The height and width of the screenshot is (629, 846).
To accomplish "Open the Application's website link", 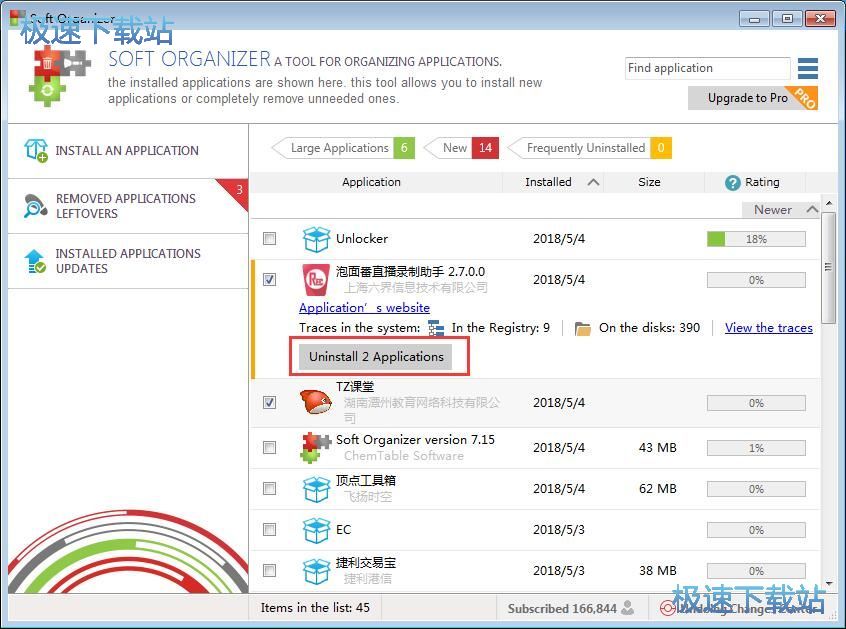I will (364, 308).
